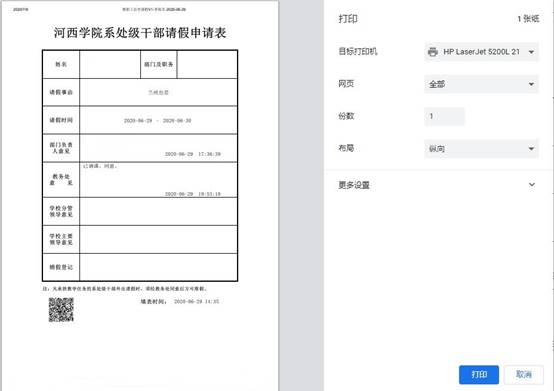Click the 1 张纸 sheet count text
This screenshot has width=554, height=391.
coord(528,19)
